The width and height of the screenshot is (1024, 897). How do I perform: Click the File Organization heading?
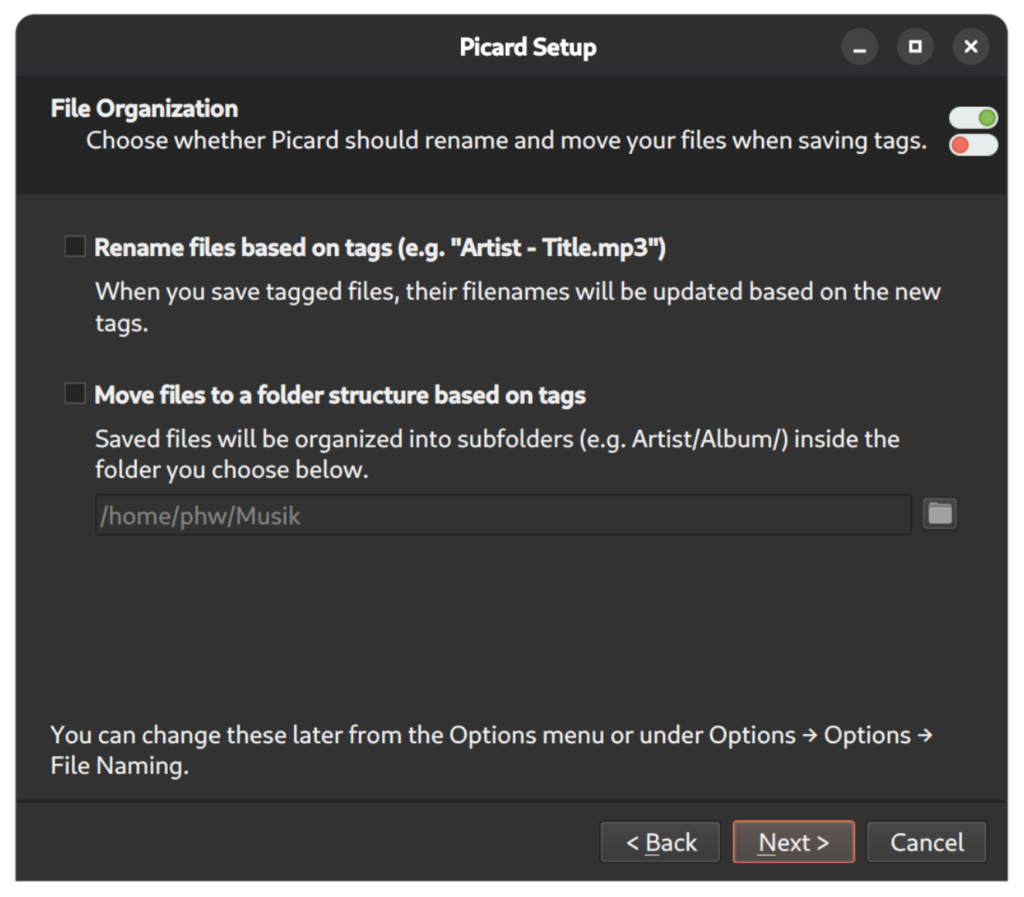tap(144, 108)
